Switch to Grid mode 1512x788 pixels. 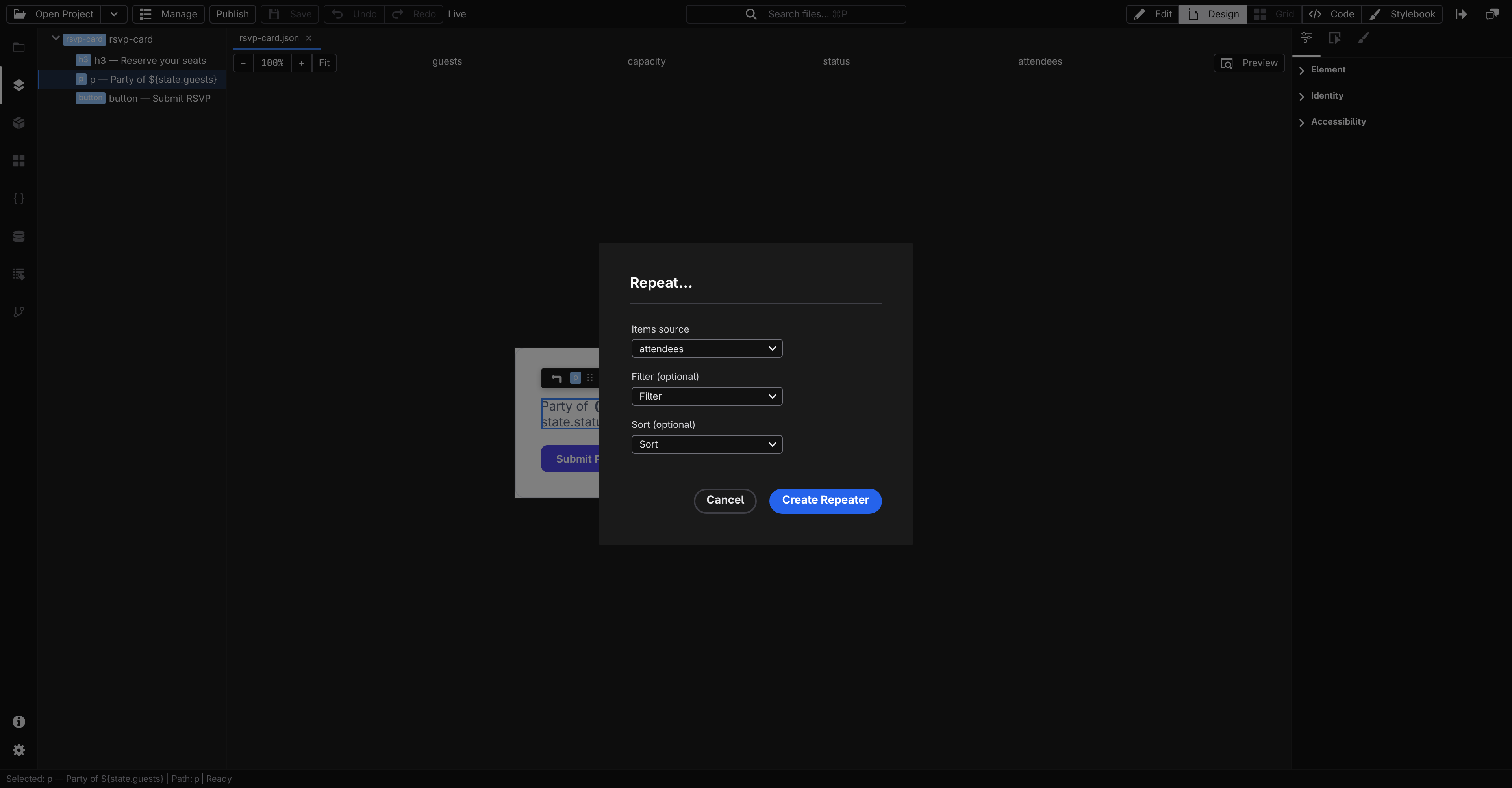(1274, 14)
